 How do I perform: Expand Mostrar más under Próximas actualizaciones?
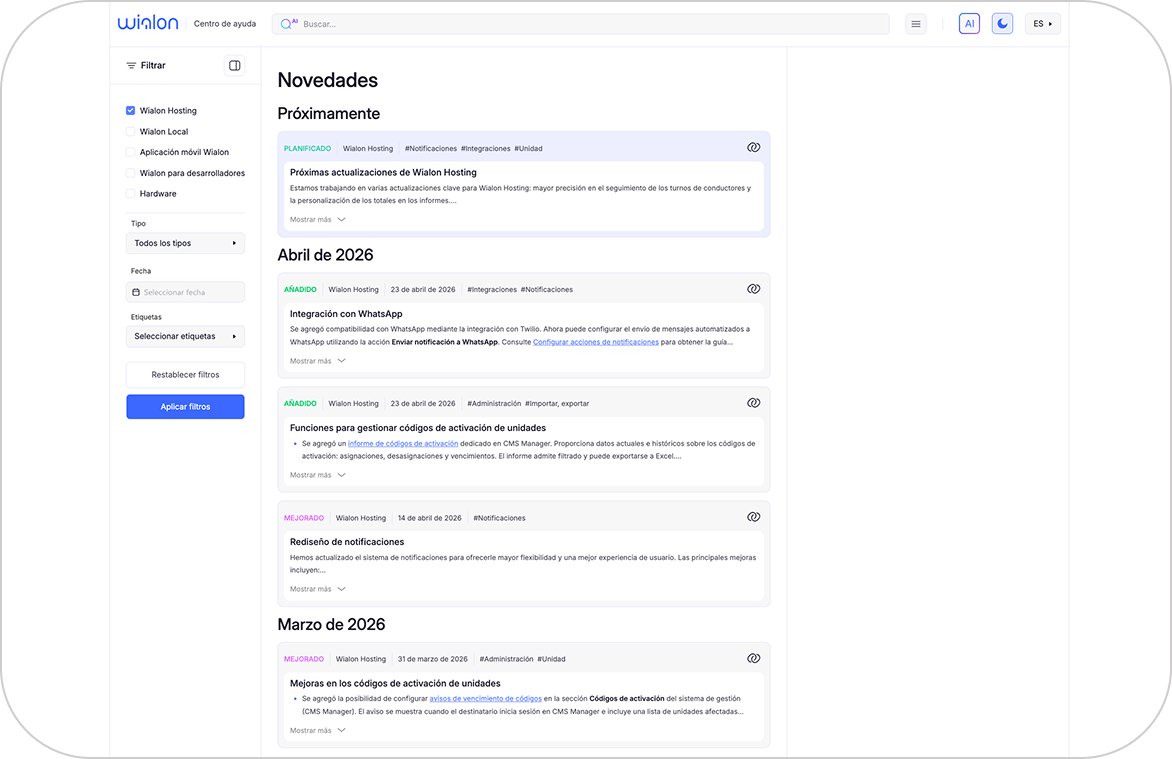click(x=318, y=220)
